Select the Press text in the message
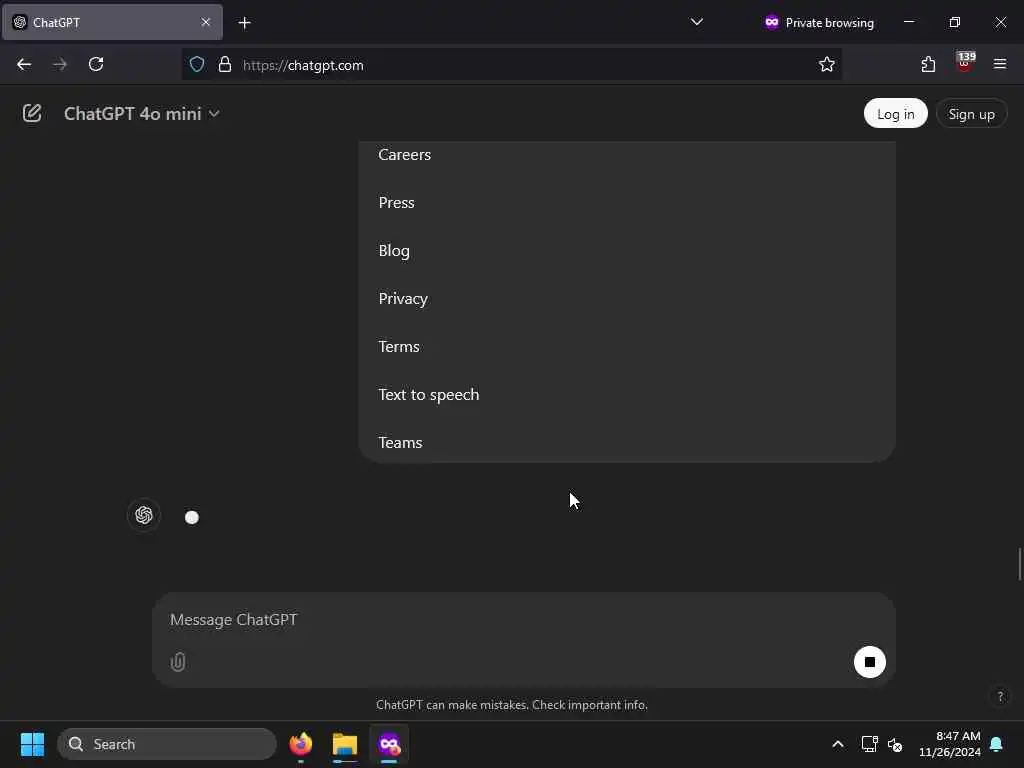Screen dimensions: 1024x768 tap(396, 202)
